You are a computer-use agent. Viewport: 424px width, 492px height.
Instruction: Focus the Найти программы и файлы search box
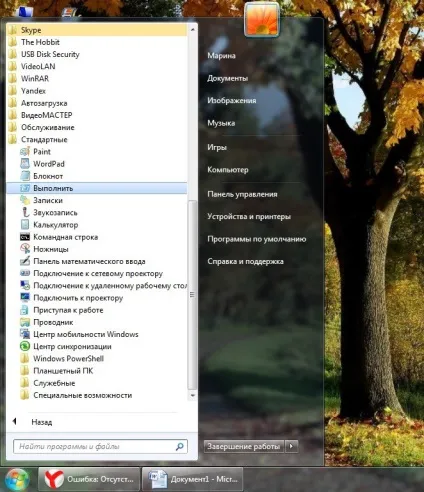click(100, 446)
